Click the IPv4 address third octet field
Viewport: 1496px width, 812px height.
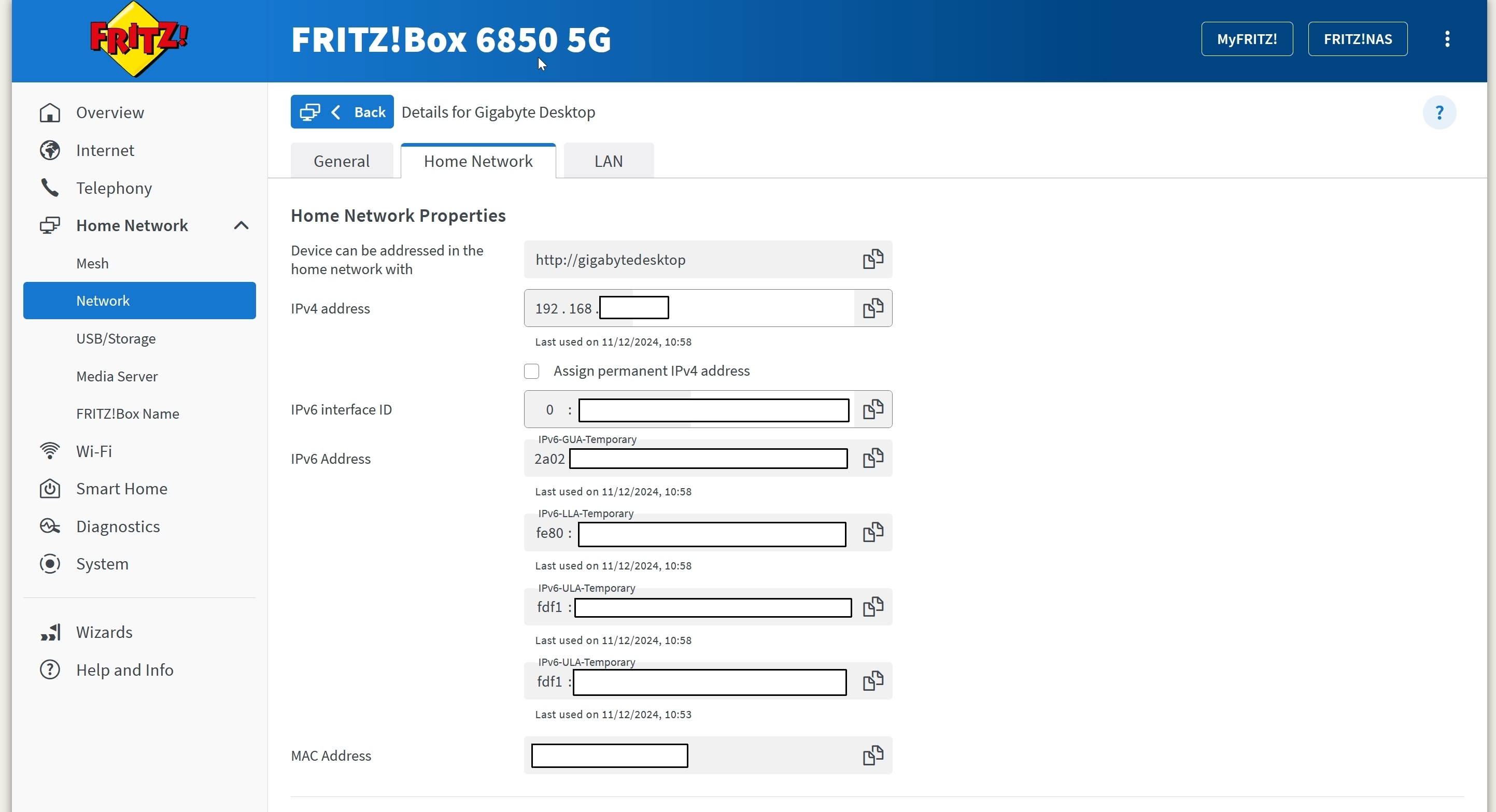[633, 308]
